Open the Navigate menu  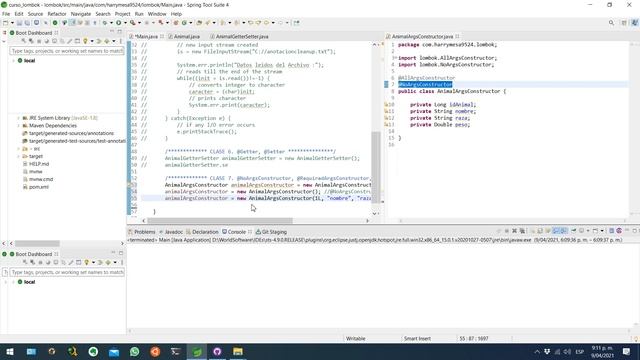[x=81, y=14]
